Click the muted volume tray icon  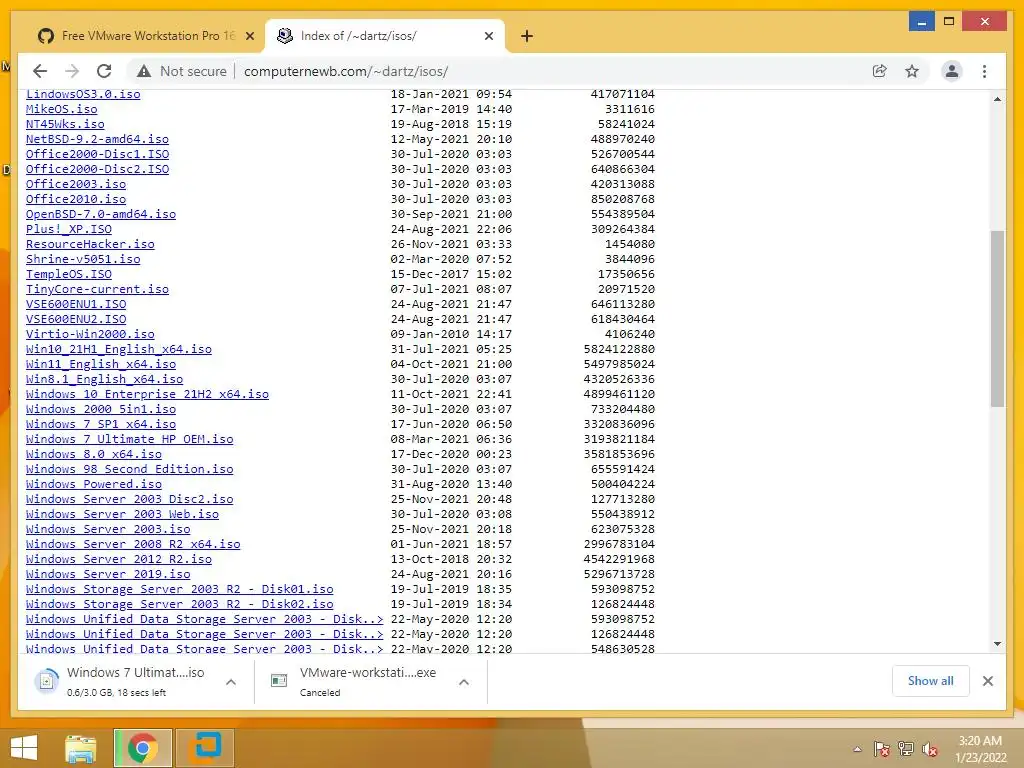coord(930,749)
